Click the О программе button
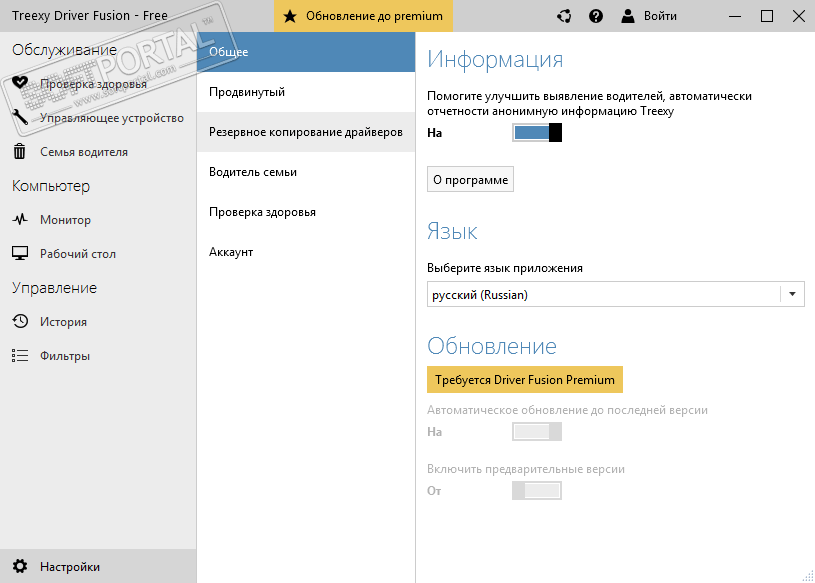 pyautogui.click(x=470, y=179)
